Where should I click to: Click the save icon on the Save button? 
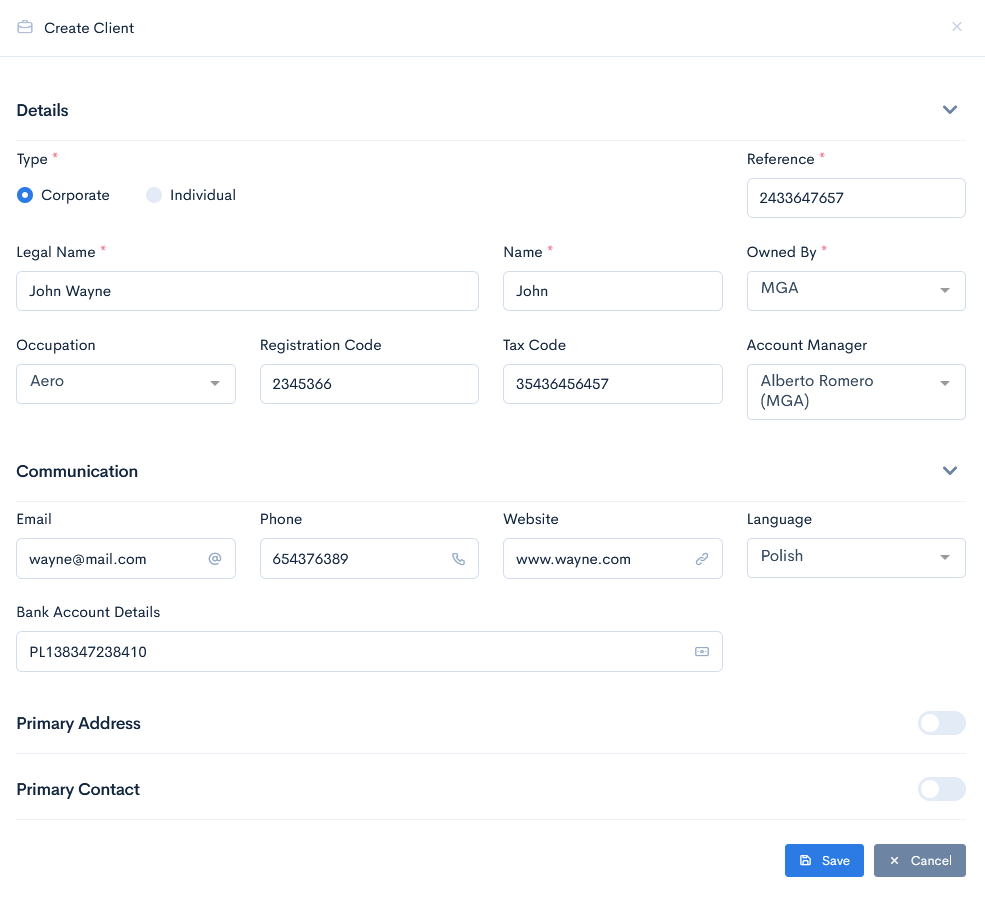[806, 860]
